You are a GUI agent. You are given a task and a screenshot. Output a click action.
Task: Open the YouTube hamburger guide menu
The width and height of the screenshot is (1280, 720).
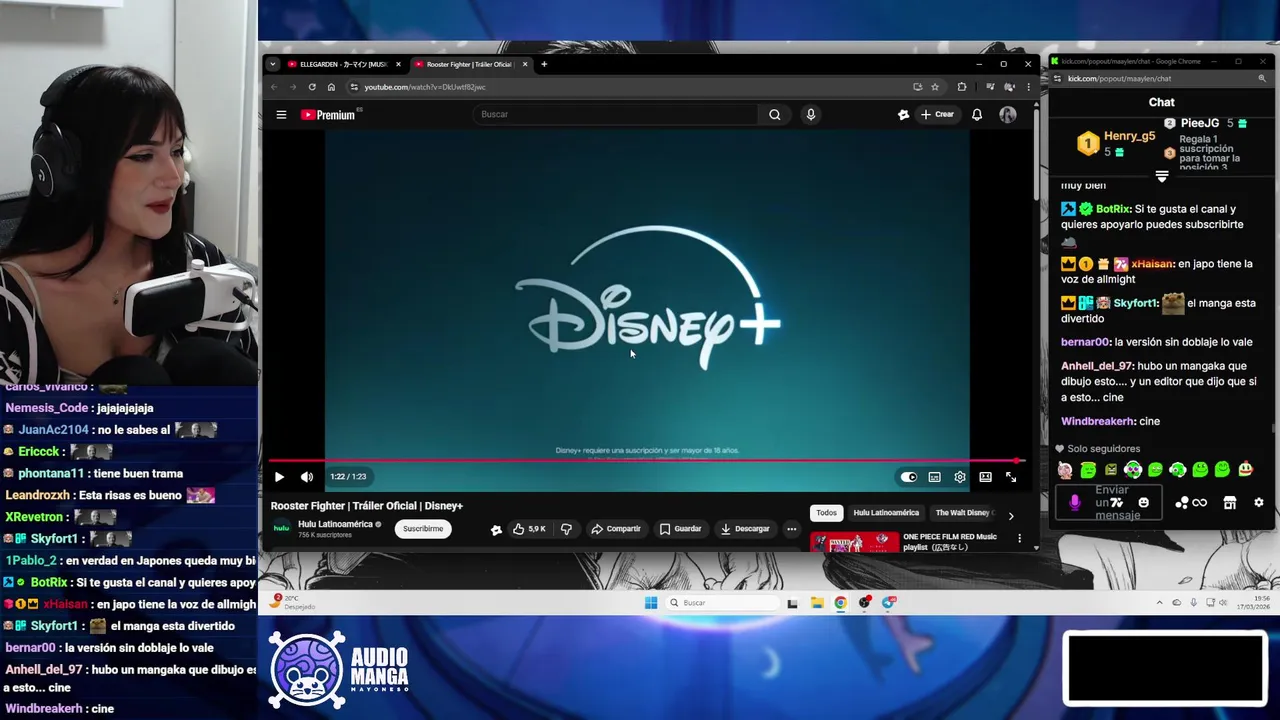tap(281, 114)
